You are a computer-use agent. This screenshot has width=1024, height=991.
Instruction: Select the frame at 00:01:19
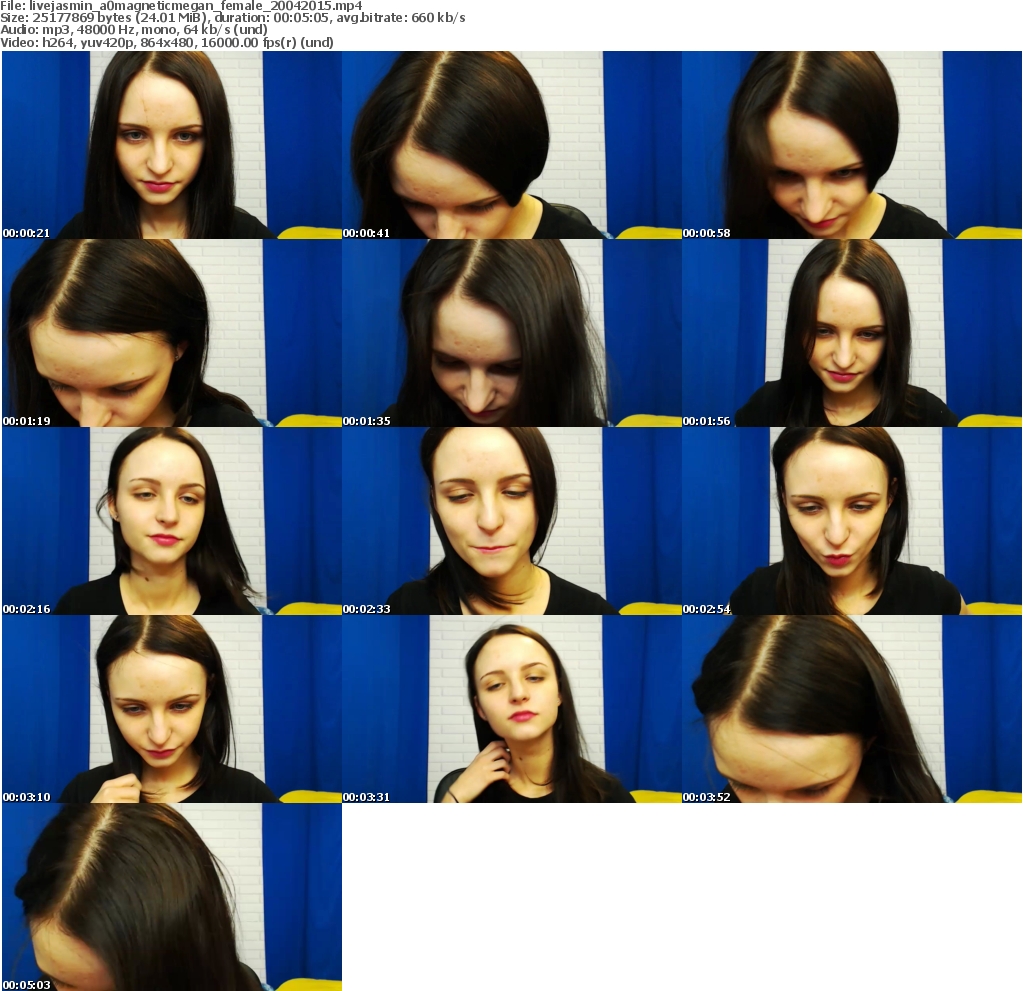click(x=172, y=333)
